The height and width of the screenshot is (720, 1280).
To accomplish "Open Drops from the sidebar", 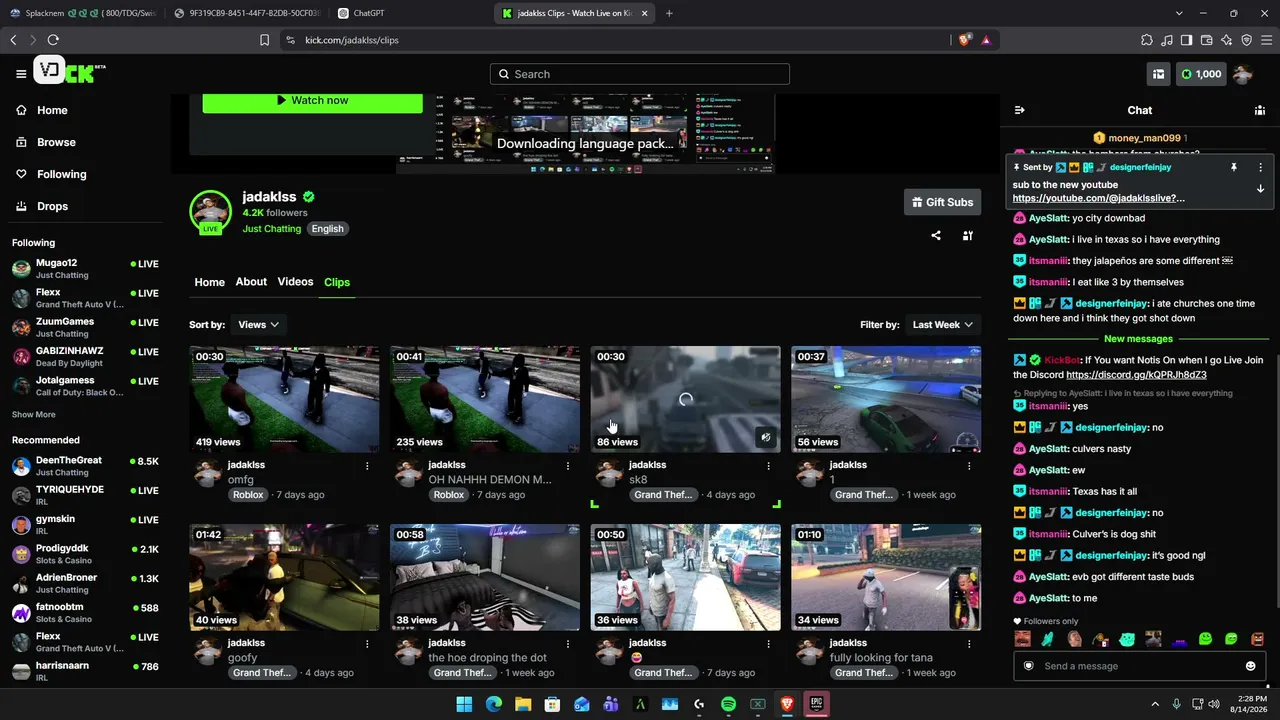I will pos(42,206).
